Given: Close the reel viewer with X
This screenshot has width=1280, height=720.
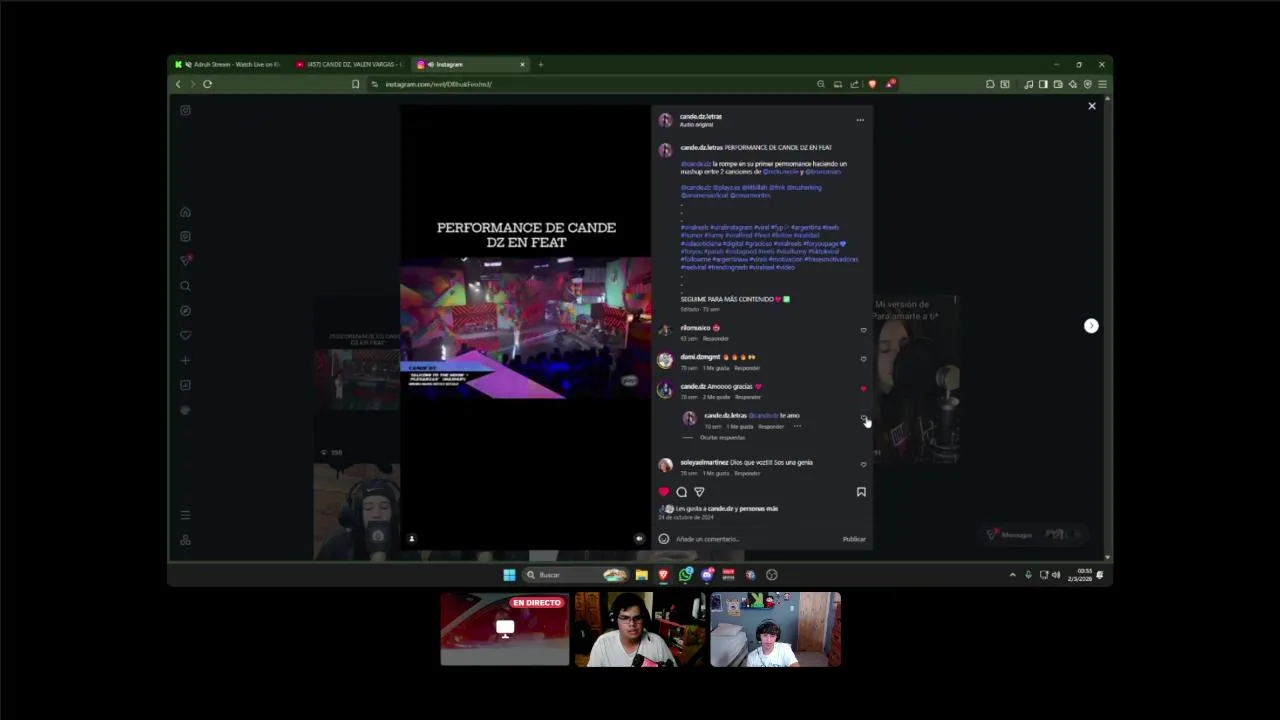Looking at the screenshot, I should pos(1092,106).
